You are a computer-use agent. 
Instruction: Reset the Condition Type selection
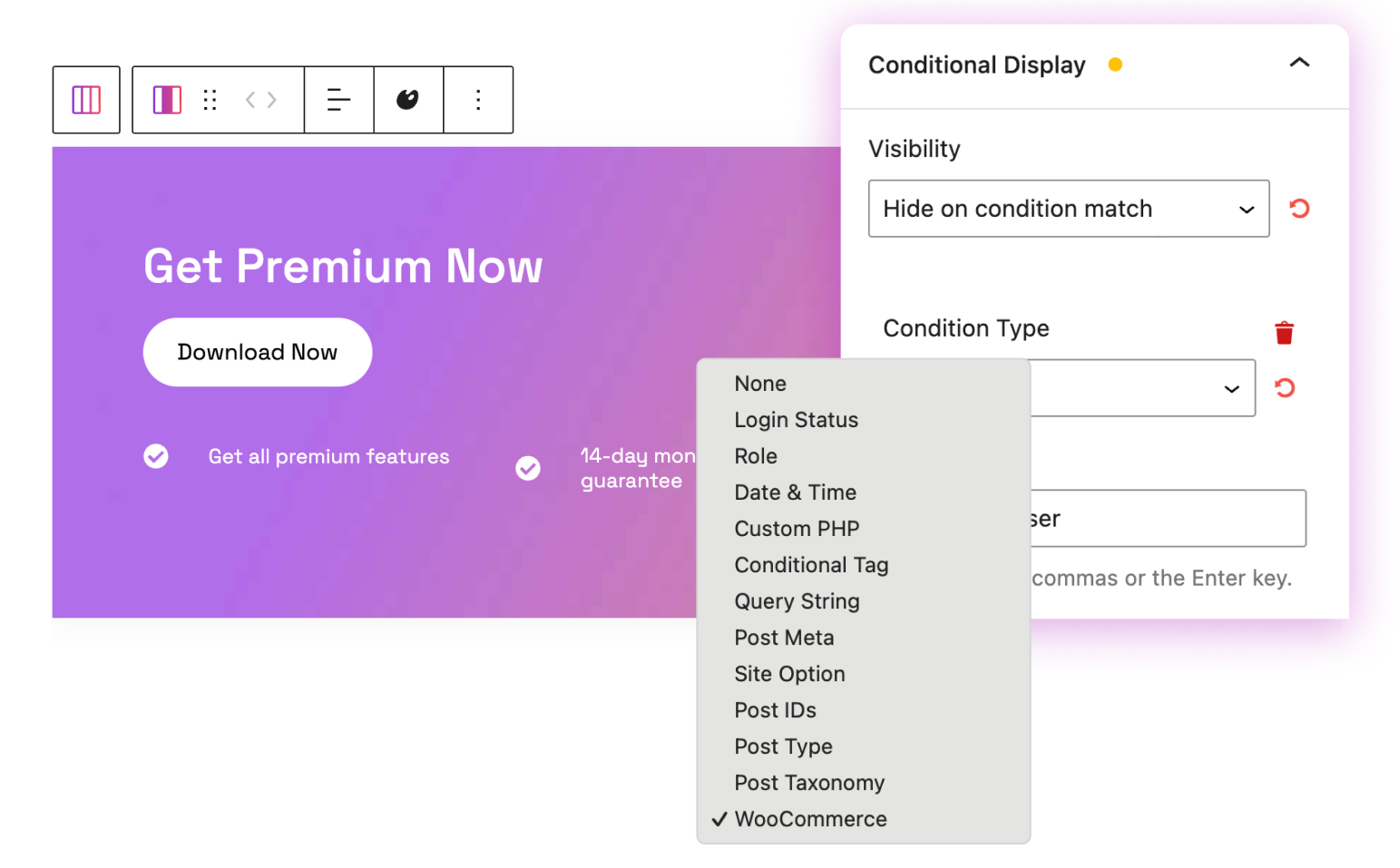1285,388
